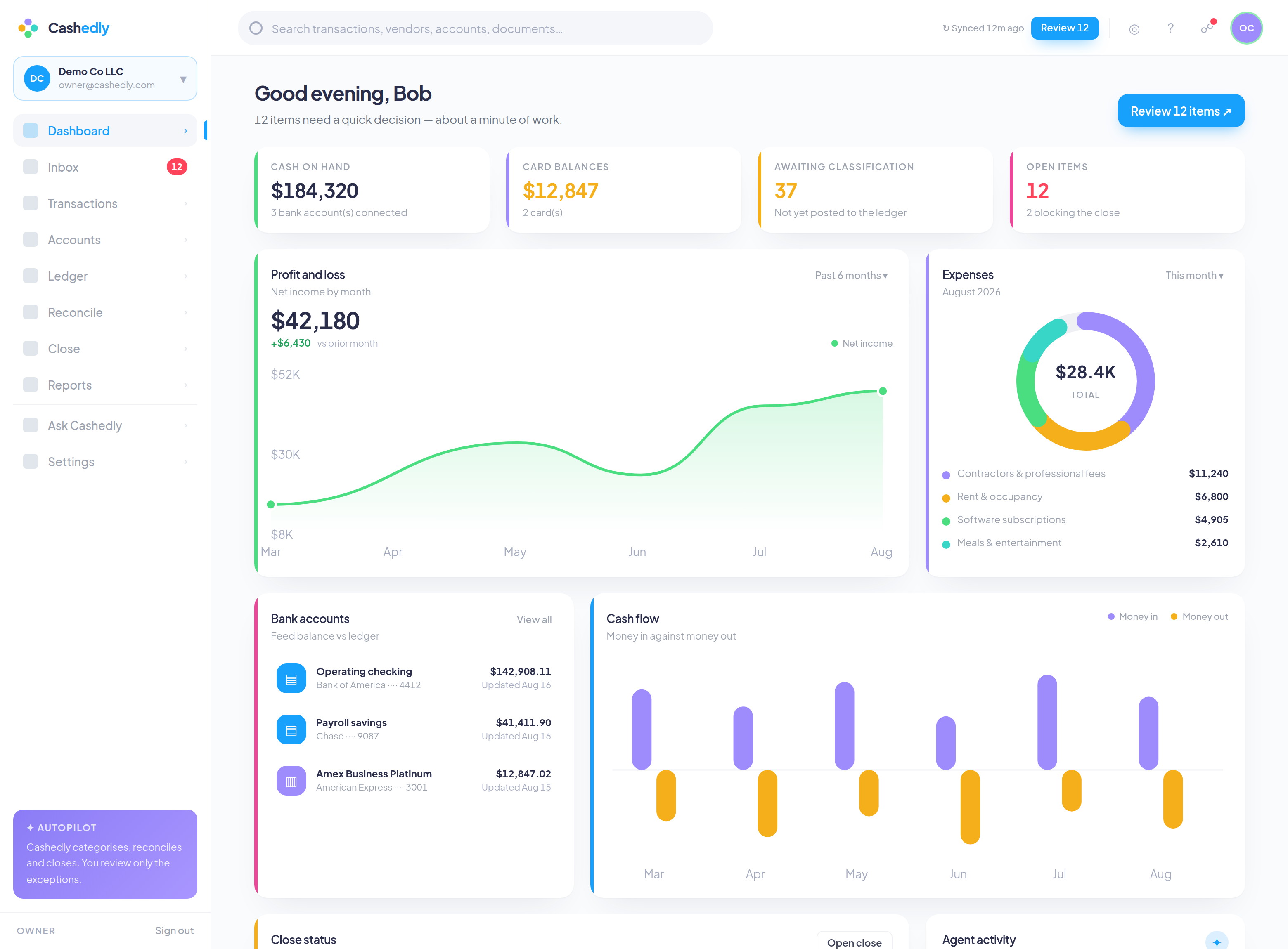The height and width of the screenshot is (949, 1288).
Task: Click the Amex Business Platinum card icon
Action: click(x=291, y=781)
